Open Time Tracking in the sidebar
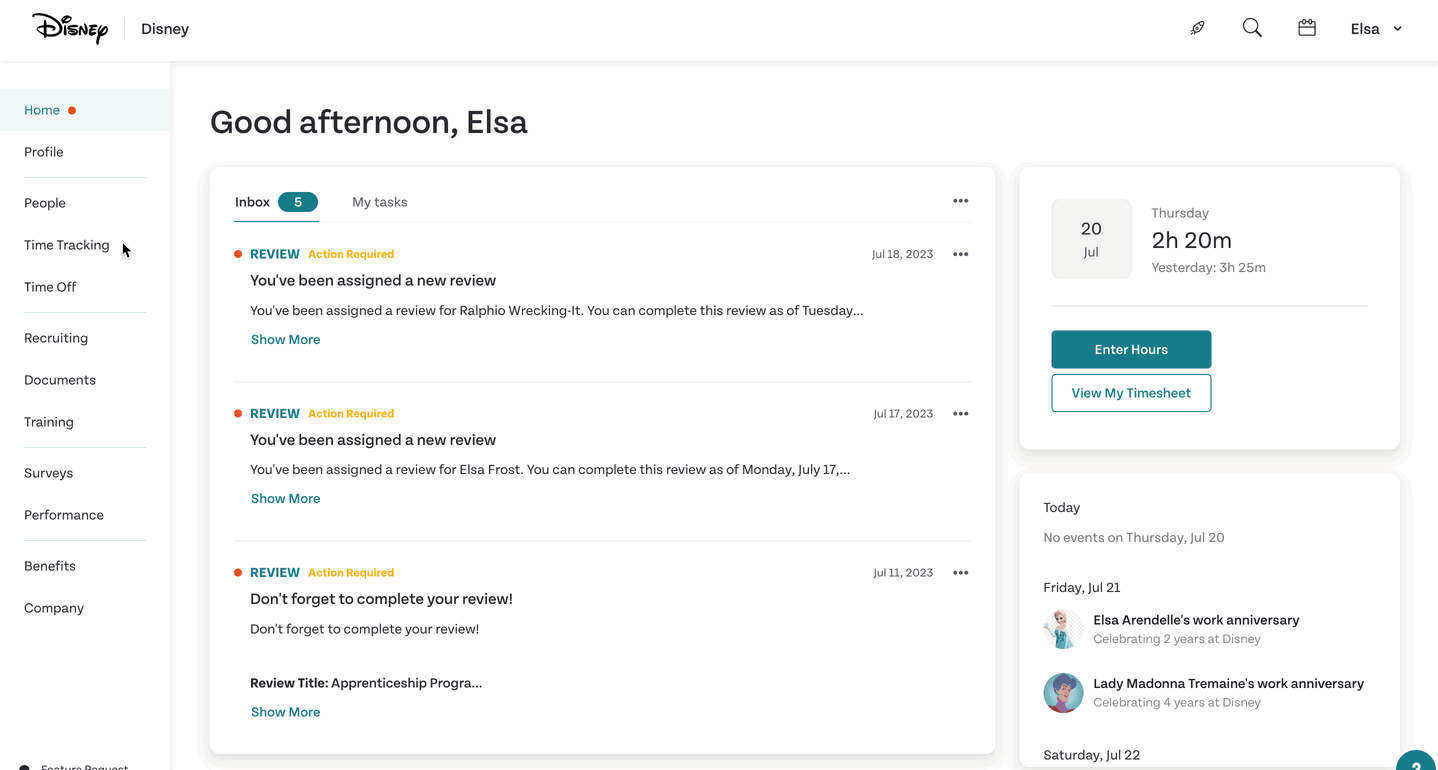 pos(67,245)
